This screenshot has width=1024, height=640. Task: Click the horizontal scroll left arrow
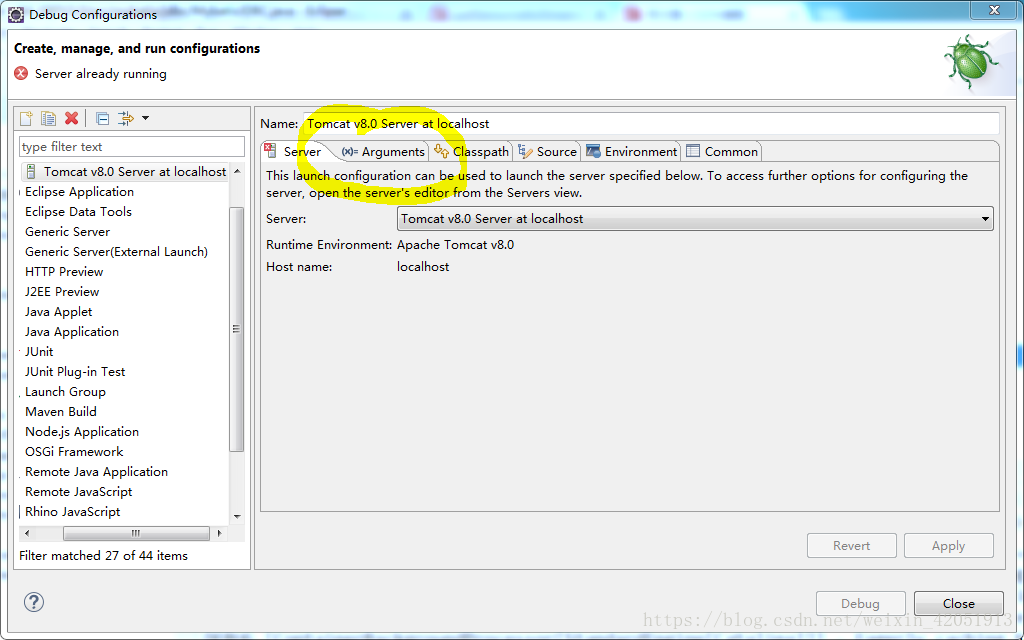pyautogui.click(x=27, y=534)
